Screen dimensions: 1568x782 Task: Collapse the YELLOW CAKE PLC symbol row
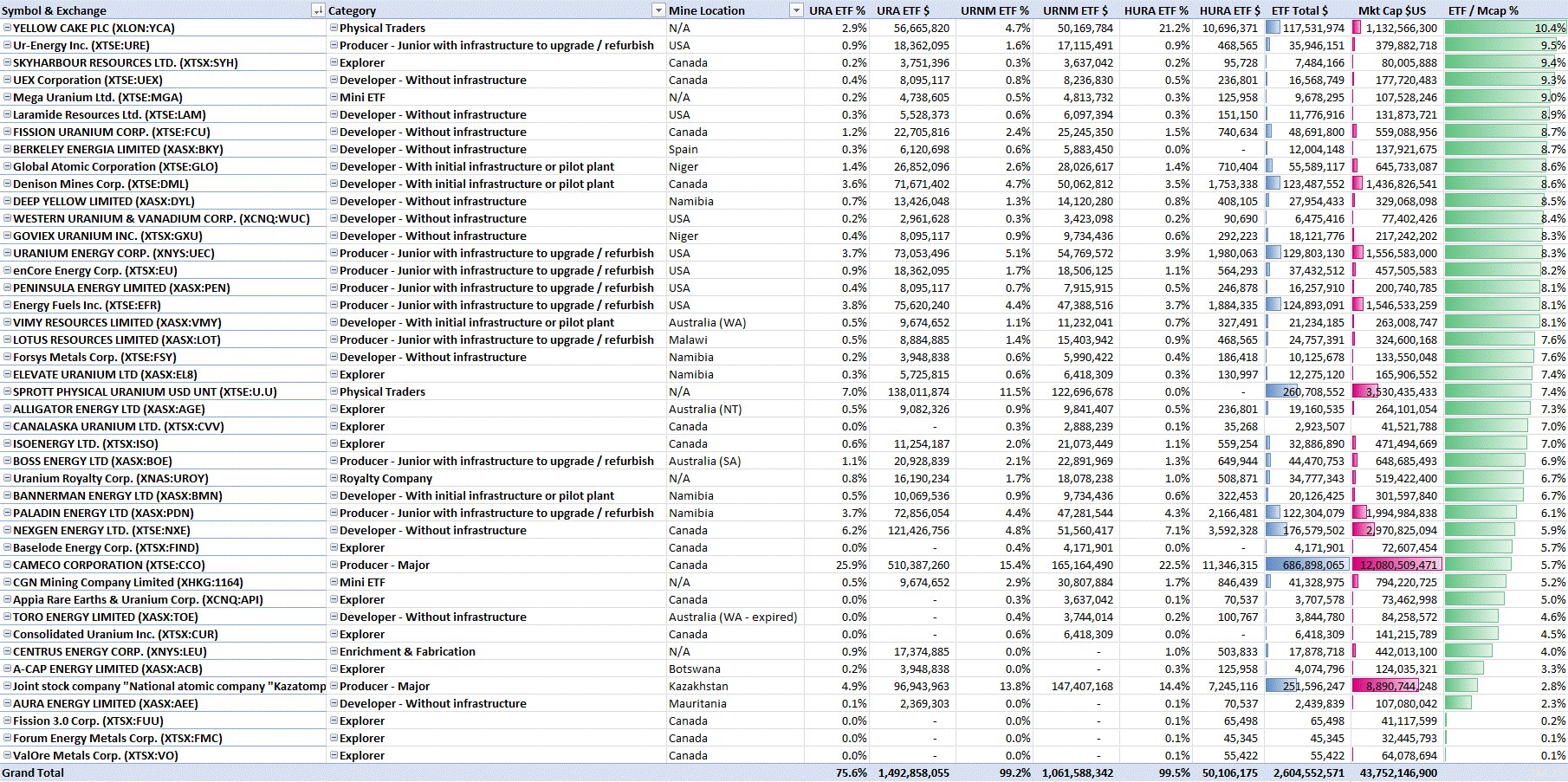[7, 28]
